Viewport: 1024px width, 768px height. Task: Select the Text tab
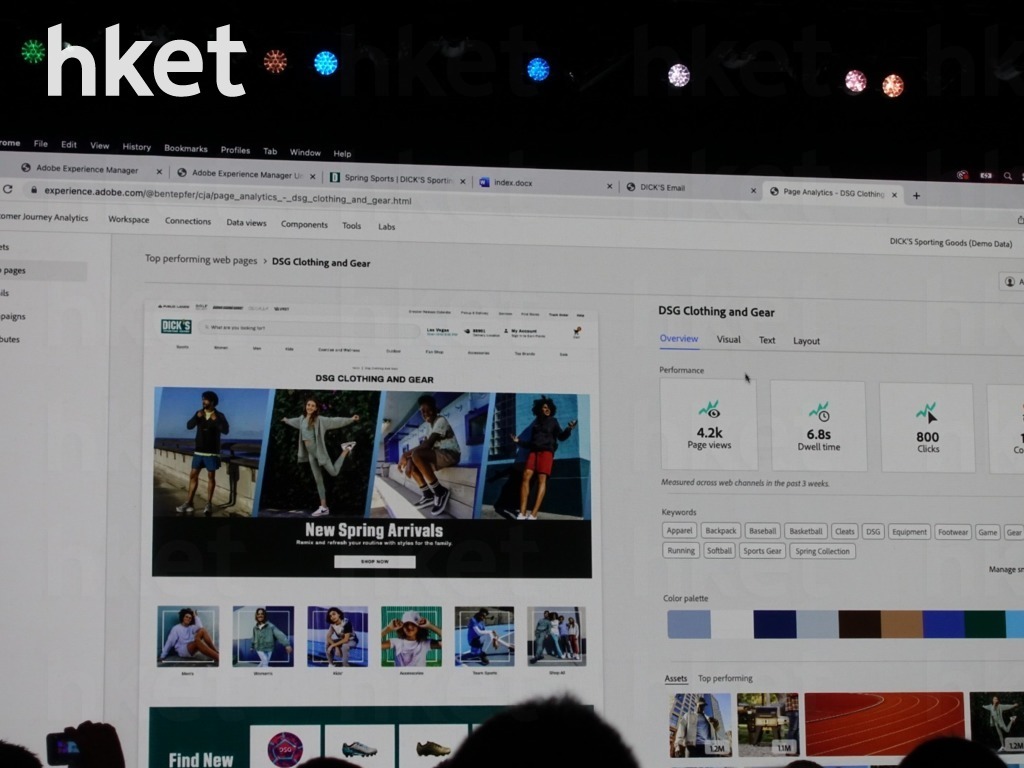coord(767,340)
